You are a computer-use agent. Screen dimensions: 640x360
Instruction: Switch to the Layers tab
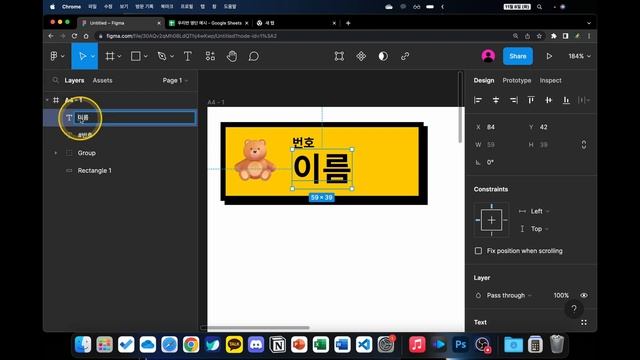tap(74, 80)
